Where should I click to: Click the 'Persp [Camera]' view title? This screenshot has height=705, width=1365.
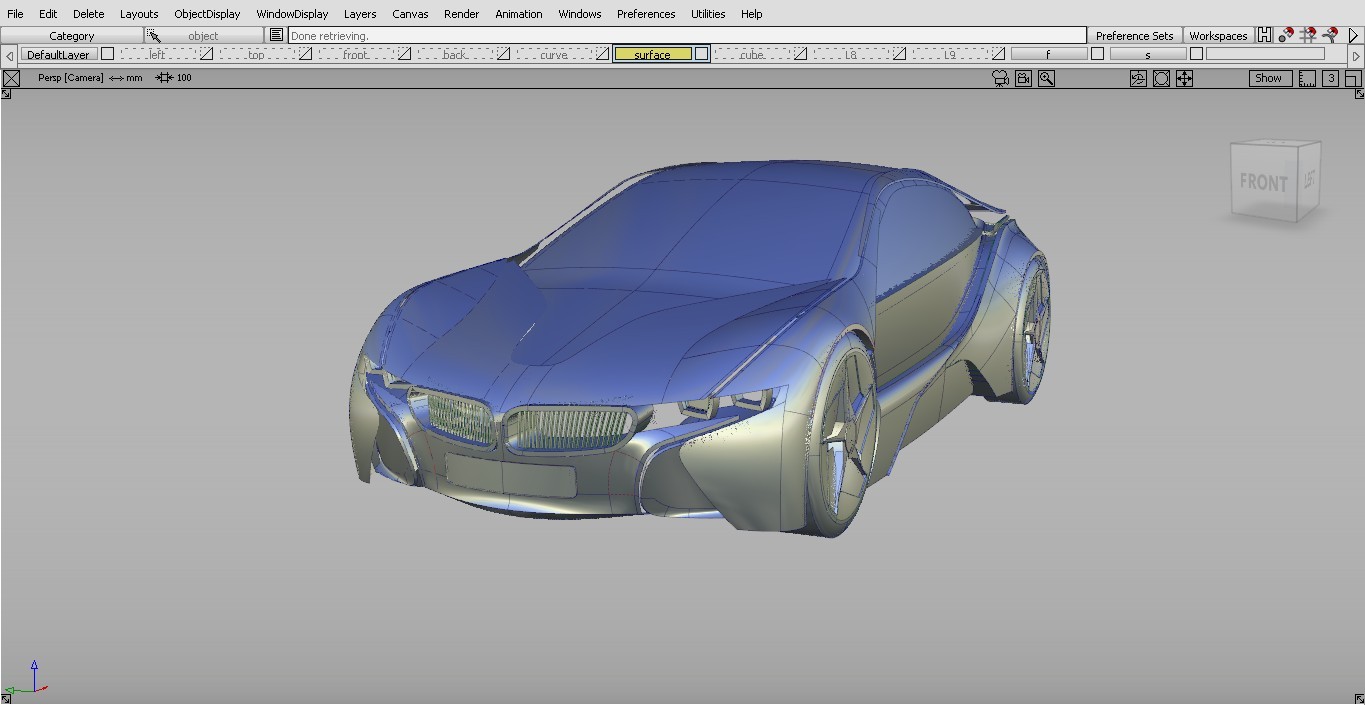click(x=70, y=77)
